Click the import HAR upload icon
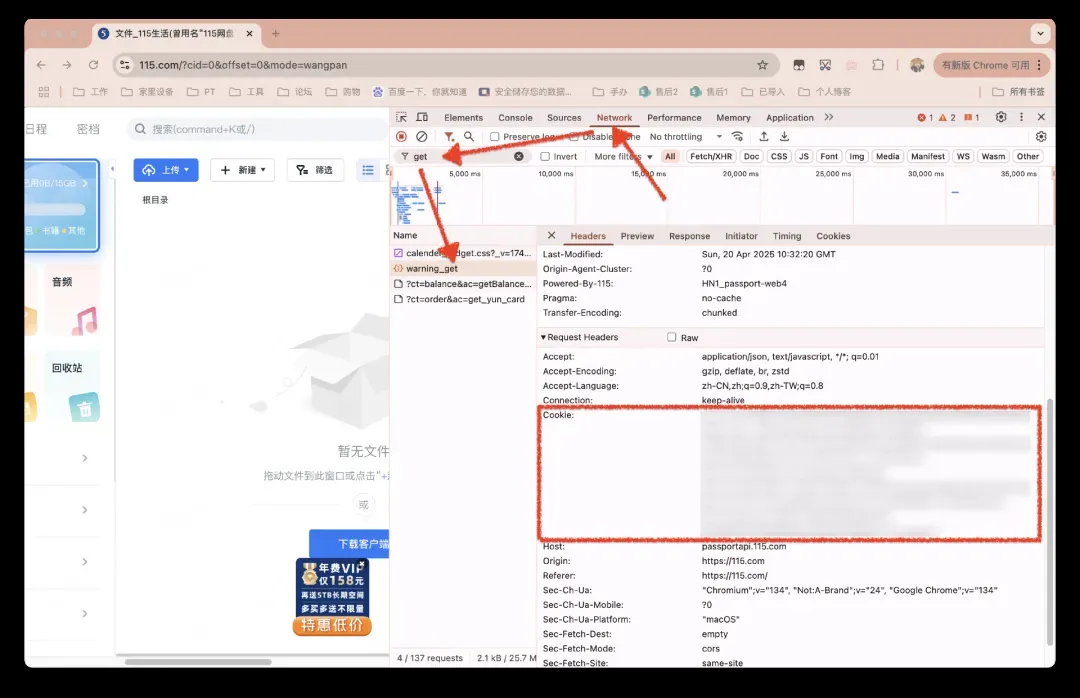The width and height of the screenshot is (1080, 698). click(764, 137)
